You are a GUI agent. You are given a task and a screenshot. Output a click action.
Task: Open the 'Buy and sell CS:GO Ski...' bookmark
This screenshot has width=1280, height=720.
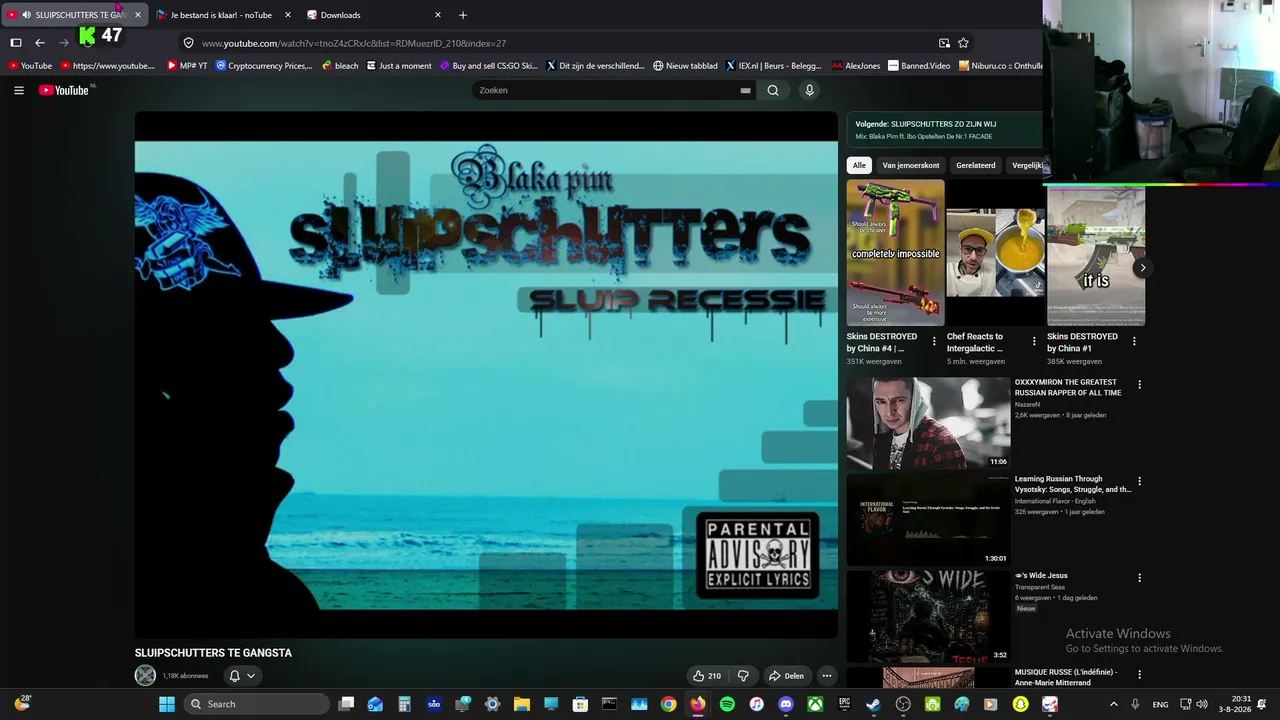click(x=489, y=66)
